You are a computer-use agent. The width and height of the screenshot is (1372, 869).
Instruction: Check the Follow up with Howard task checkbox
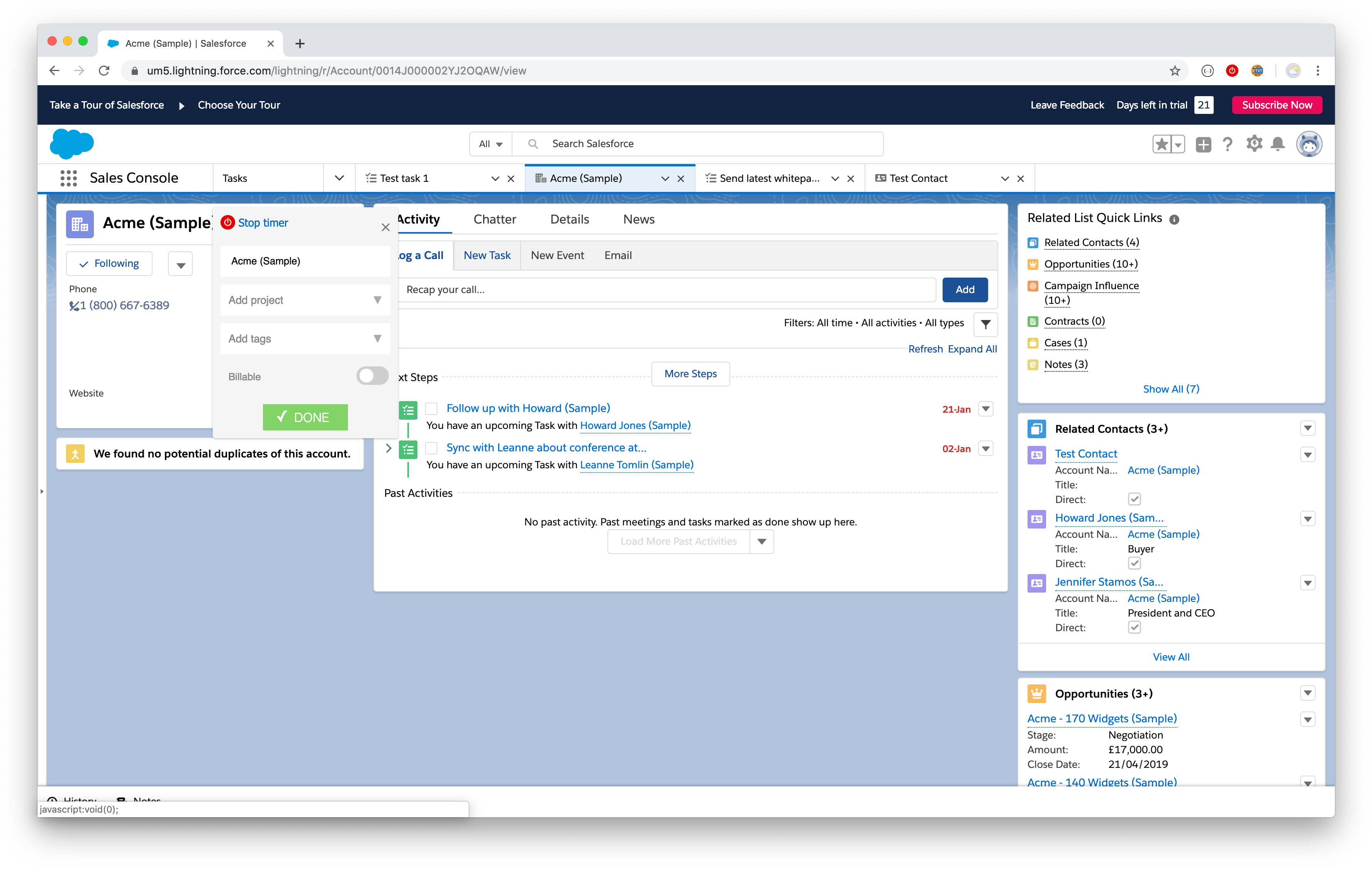click(x=432, y=409)
